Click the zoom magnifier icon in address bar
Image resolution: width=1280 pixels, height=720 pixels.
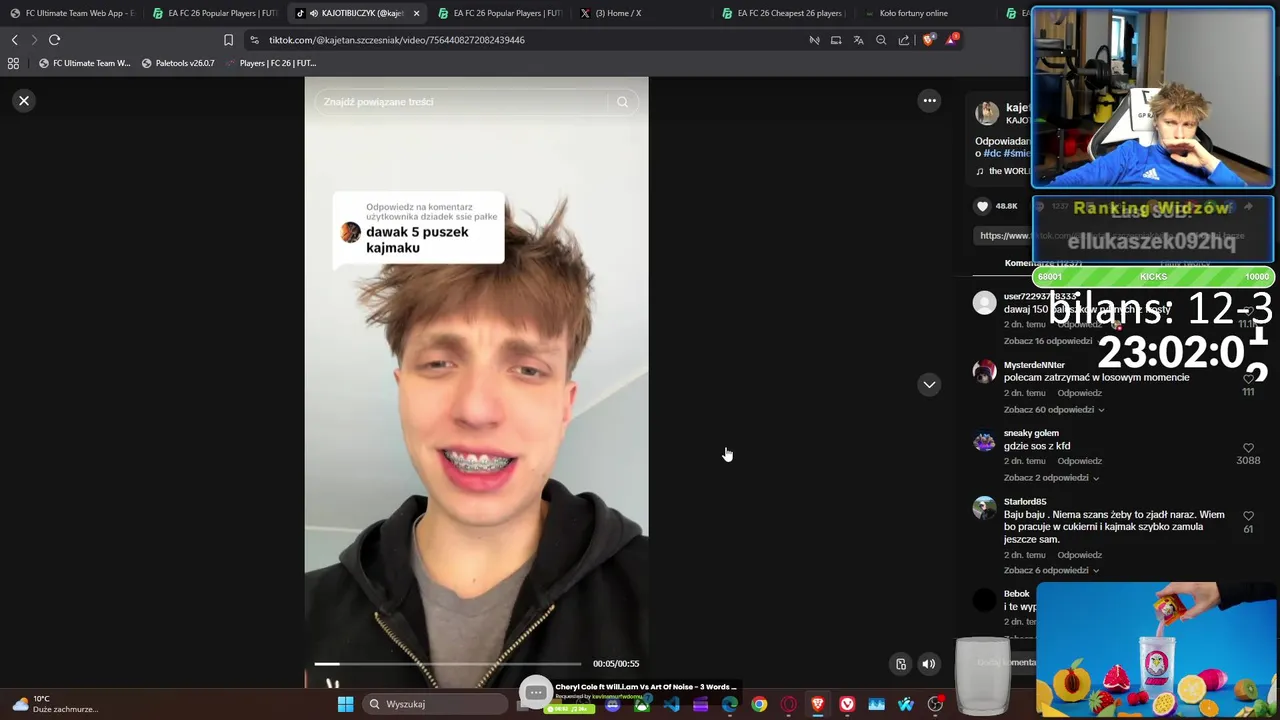tap(881, 40)
